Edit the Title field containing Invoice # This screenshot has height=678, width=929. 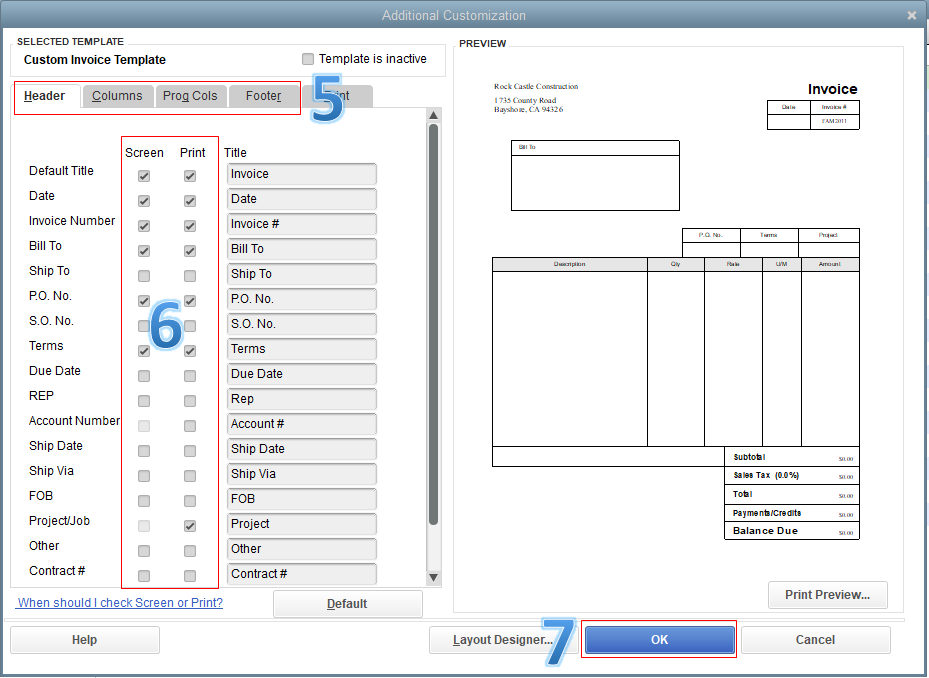[301, 224]
